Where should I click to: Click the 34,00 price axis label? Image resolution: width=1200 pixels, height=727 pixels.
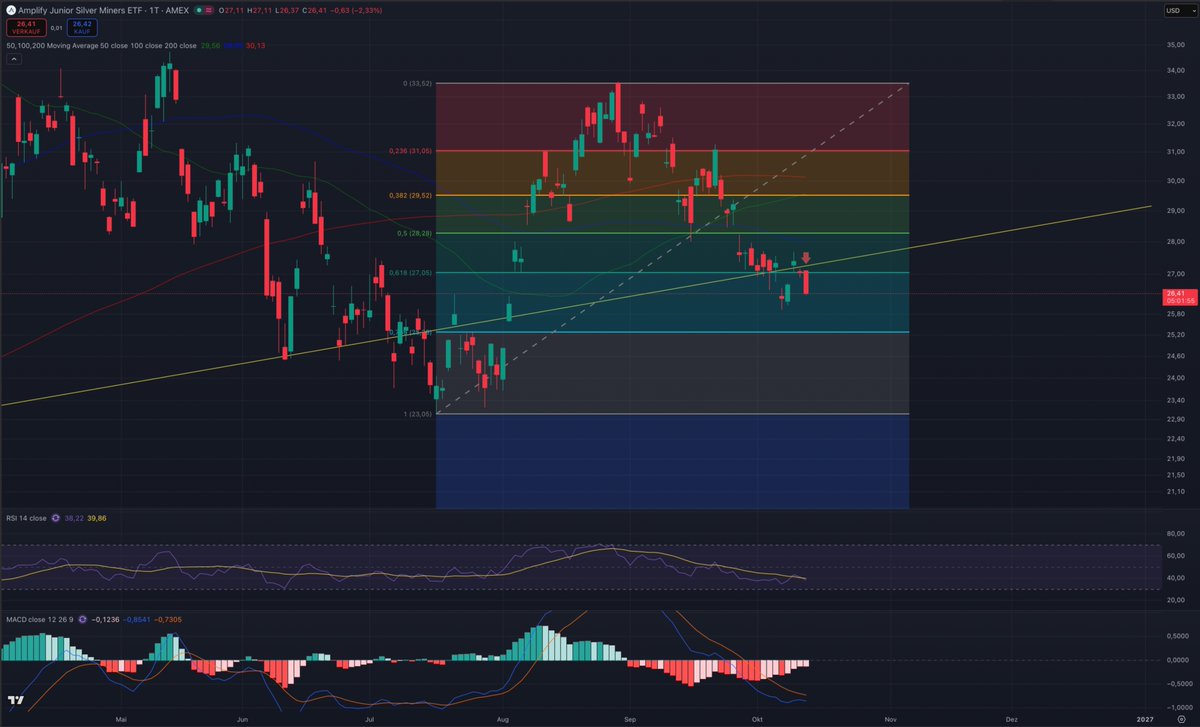tap(1174, 70)
